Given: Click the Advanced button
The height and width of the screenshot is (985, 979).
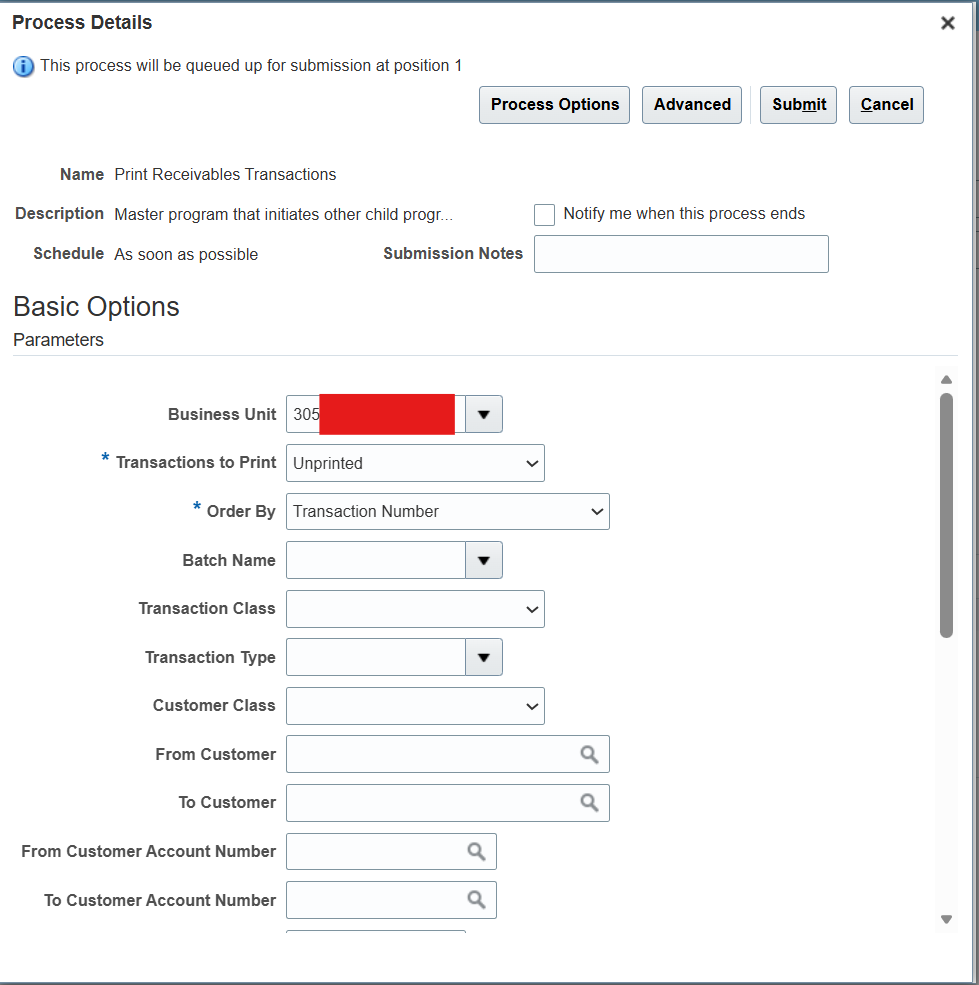Looking at the screenshot, I should point(692,105).
